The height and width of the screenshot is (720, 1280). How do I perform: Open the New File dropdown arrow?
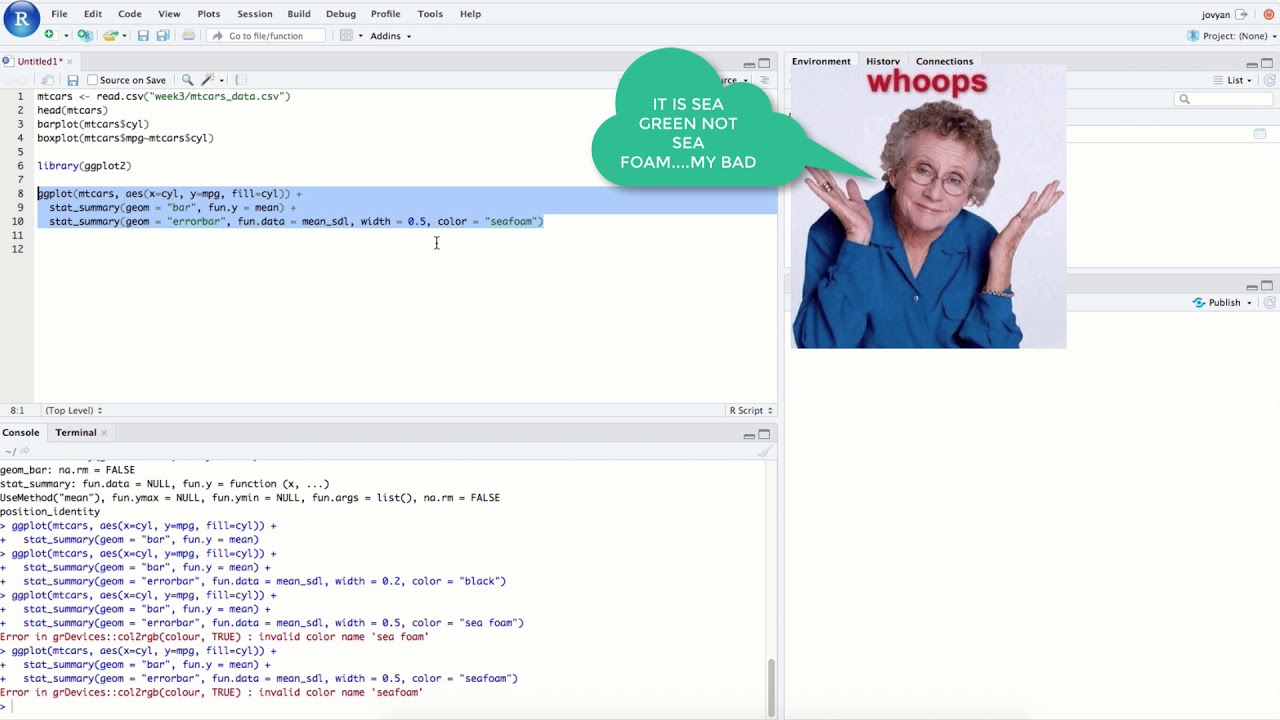[x=66, y=36]
